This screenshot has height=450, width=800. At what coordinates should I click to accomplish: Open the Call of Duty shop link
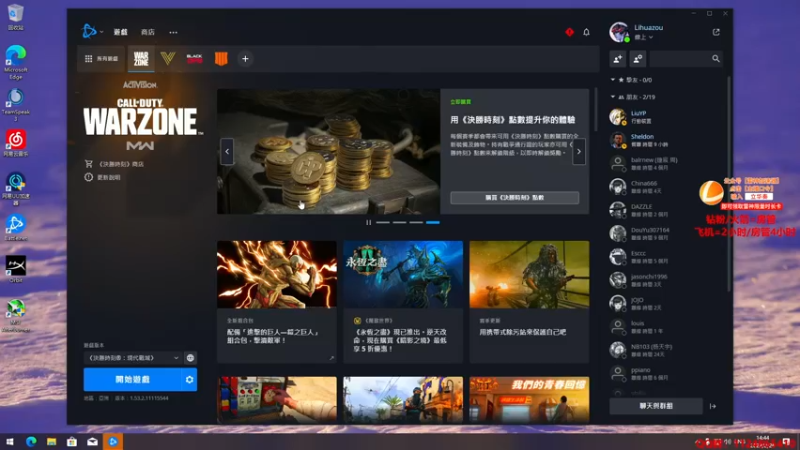click(x=115, y=164)
